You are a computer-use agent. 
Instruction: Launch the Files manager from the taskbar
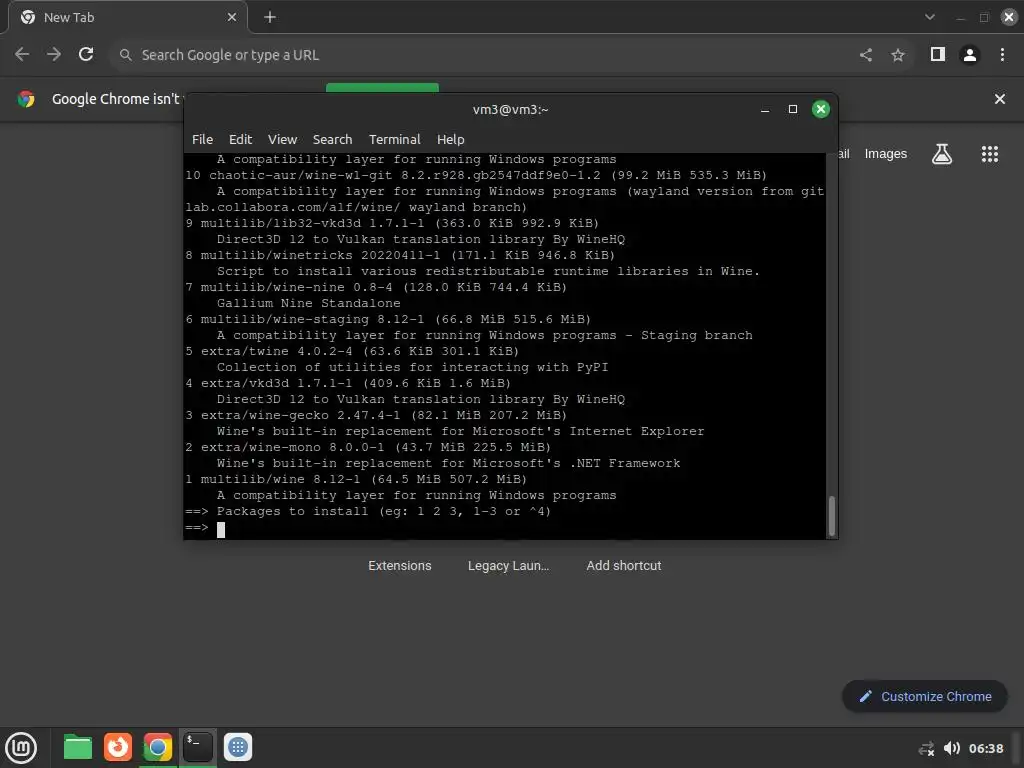pos(78,747)
